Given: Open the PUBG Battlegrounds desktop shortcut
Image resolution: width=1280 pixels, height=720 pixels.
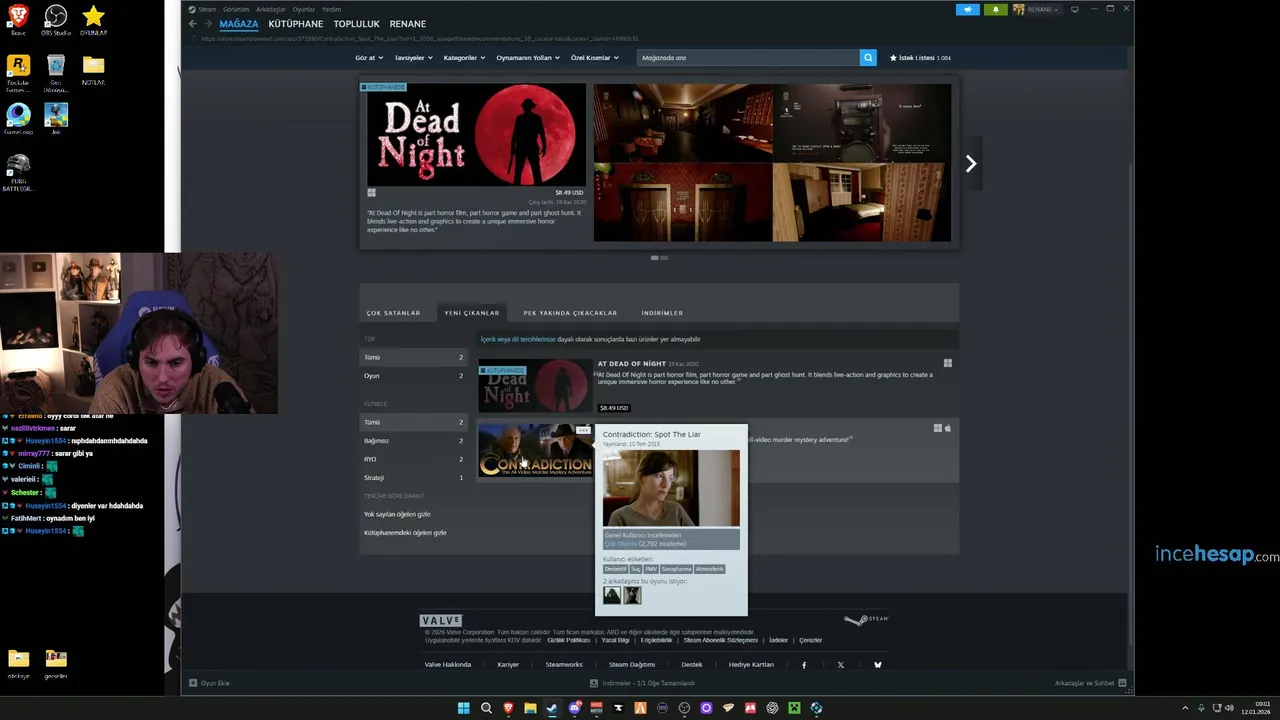Looking at the screenshot, I should (x=18, y=172).
